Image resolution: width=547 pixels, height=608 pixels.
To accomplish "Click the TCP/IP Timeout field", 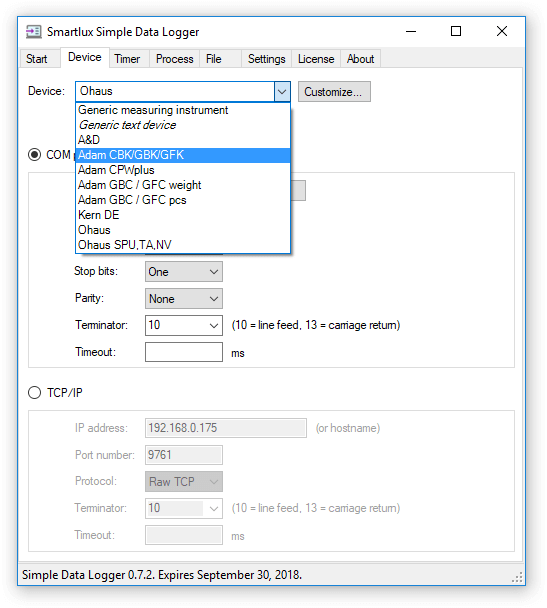I will 184,535.
